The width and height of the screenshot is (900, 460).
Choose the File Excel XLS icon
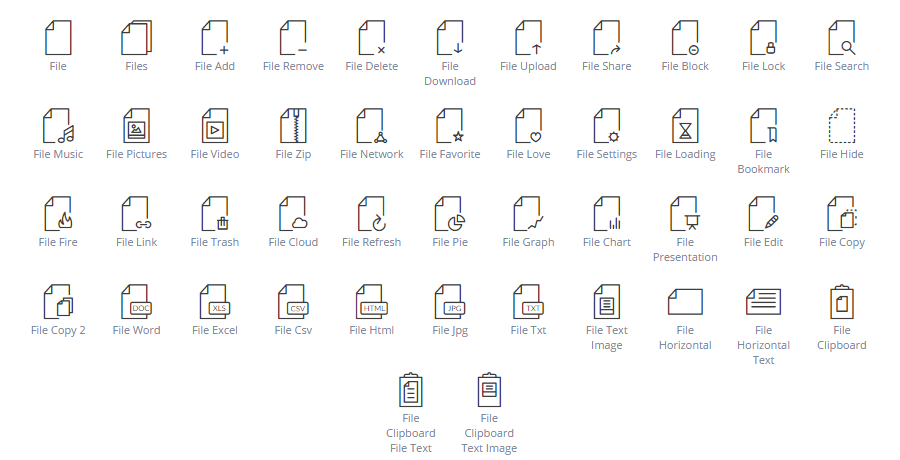(x=215, y=302)
